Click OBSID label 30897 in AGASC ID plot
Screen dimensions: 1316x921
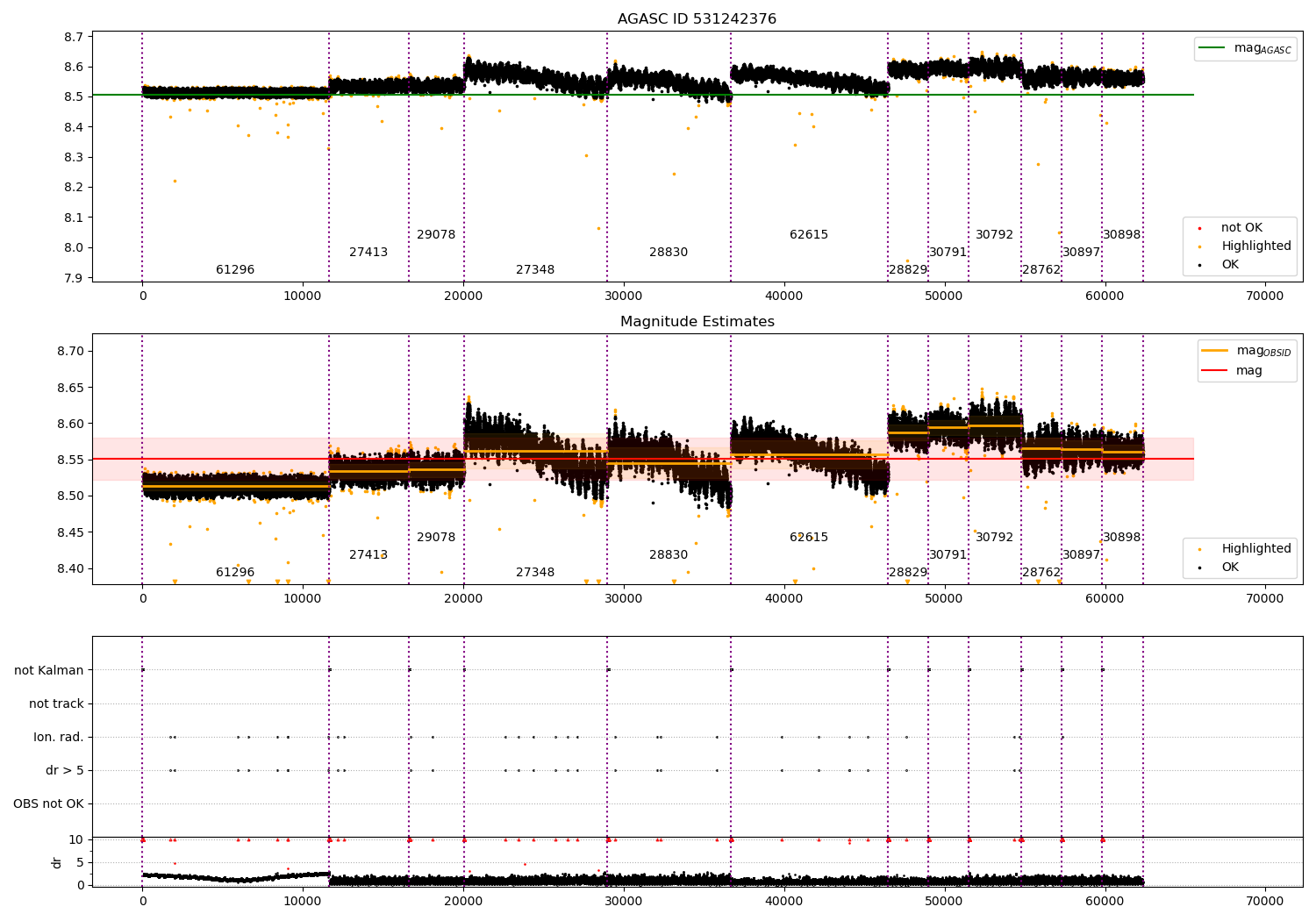click(x=1082, y=252)
